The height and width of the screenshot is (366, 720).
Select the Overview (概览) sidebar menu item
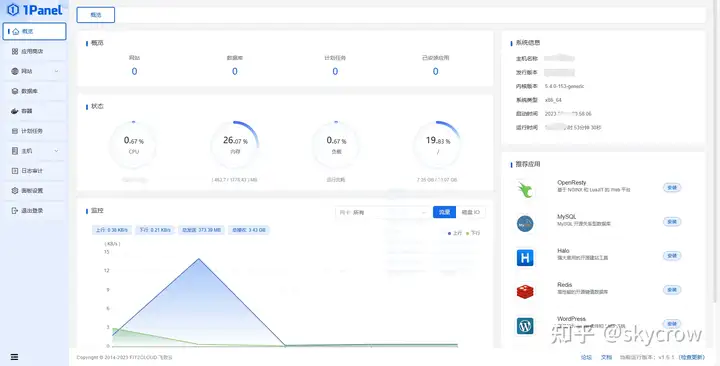(x=34, y=31)
